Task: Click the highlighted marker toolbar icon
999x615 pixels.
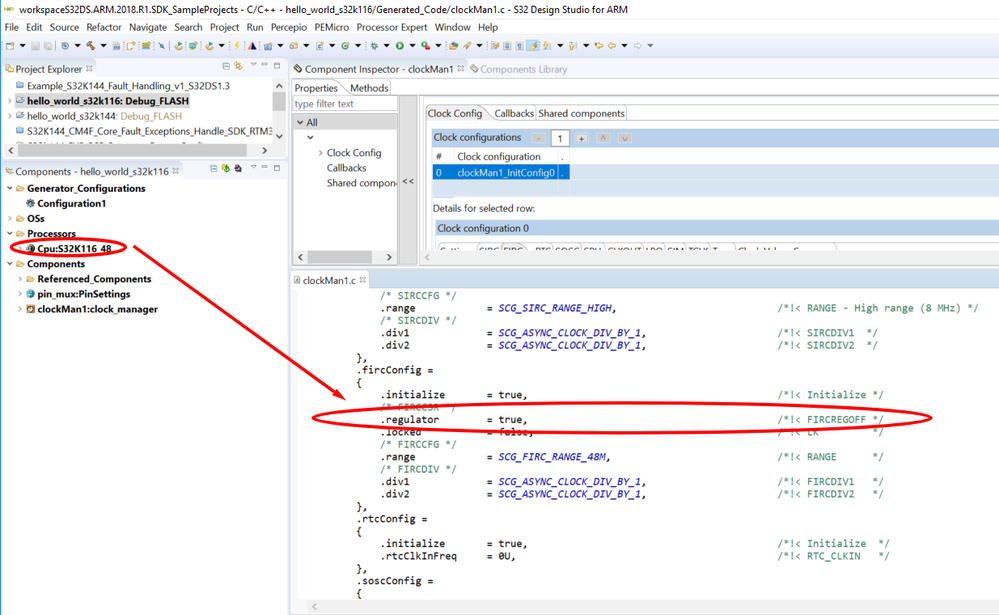Action: tap(533, 46)
